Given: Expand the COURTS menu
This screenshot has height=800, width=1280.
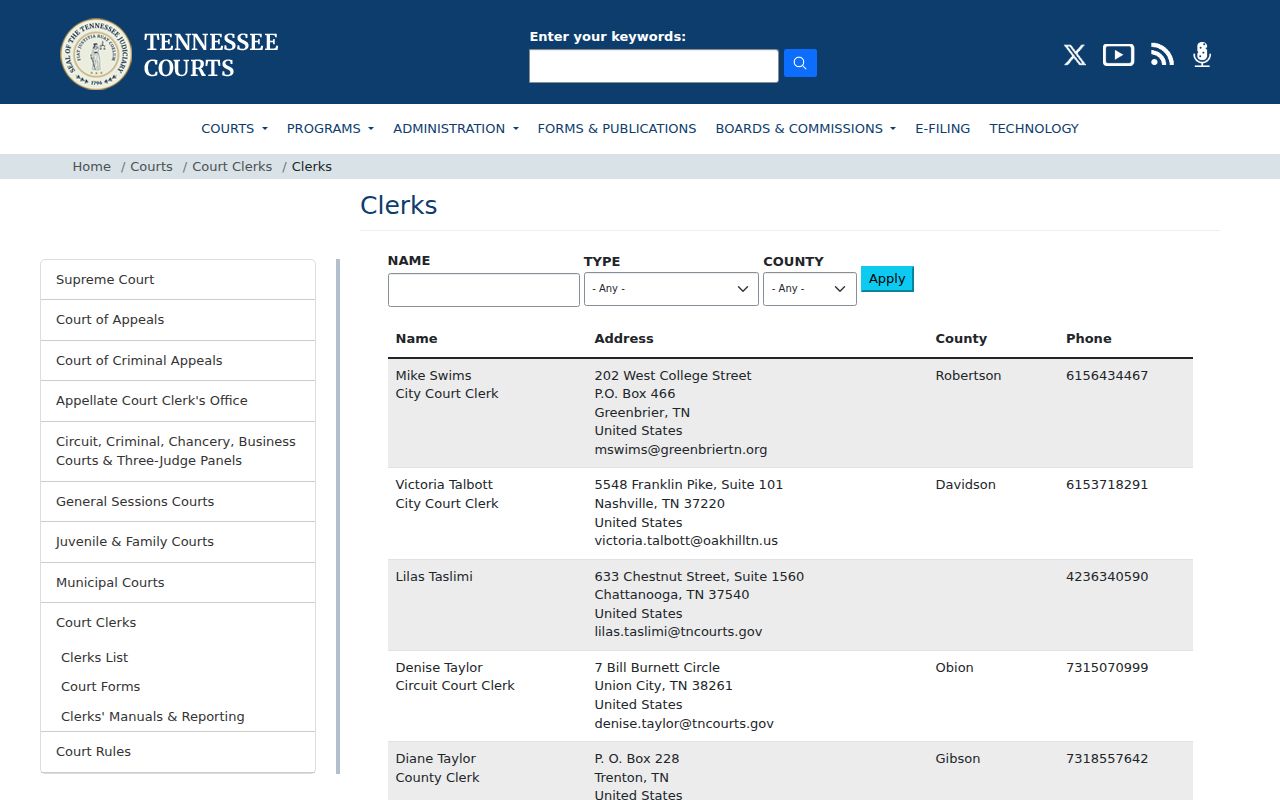Looking at the screenshot, I should coord(234,128).
